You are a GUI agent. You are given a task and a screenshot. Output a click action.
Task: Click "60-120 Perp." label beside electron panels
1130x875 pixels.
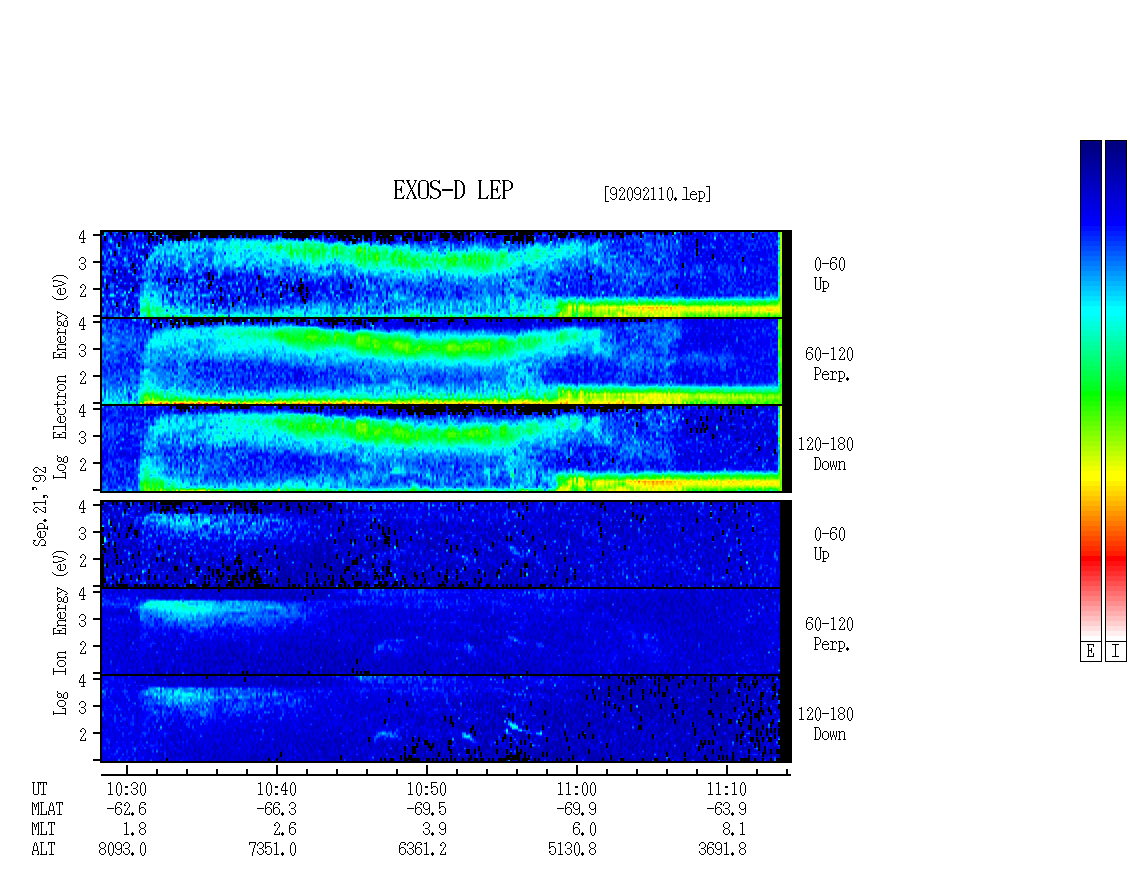829,364
